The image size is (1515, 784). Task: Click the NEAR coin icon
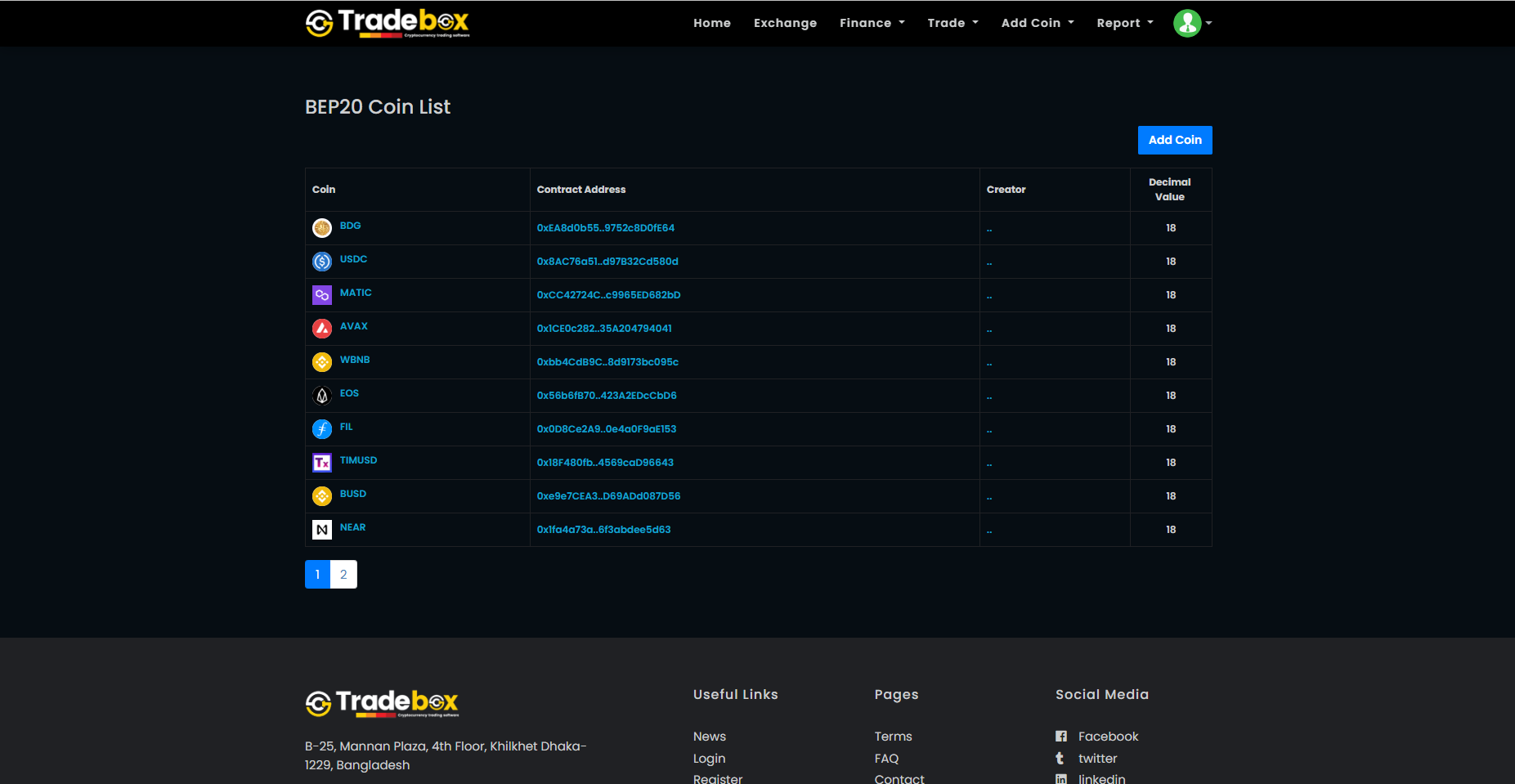point(322,530)
